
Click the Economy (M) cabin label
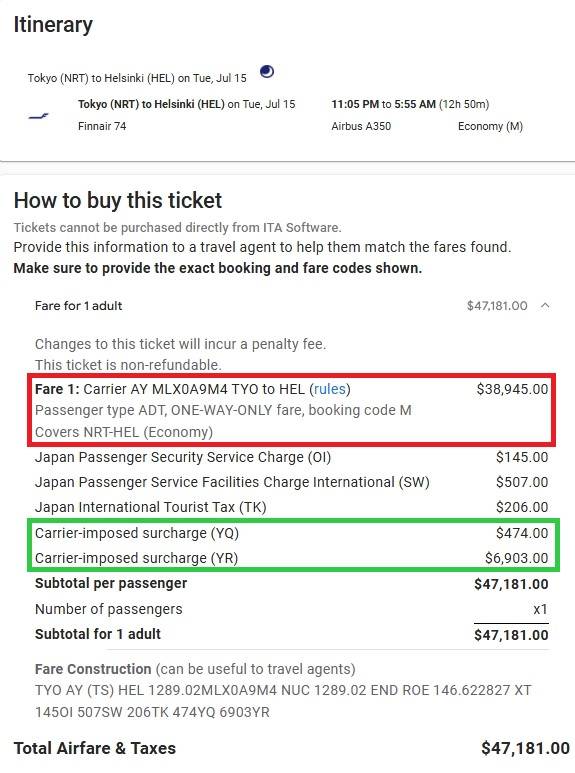(x=490, y=126)
